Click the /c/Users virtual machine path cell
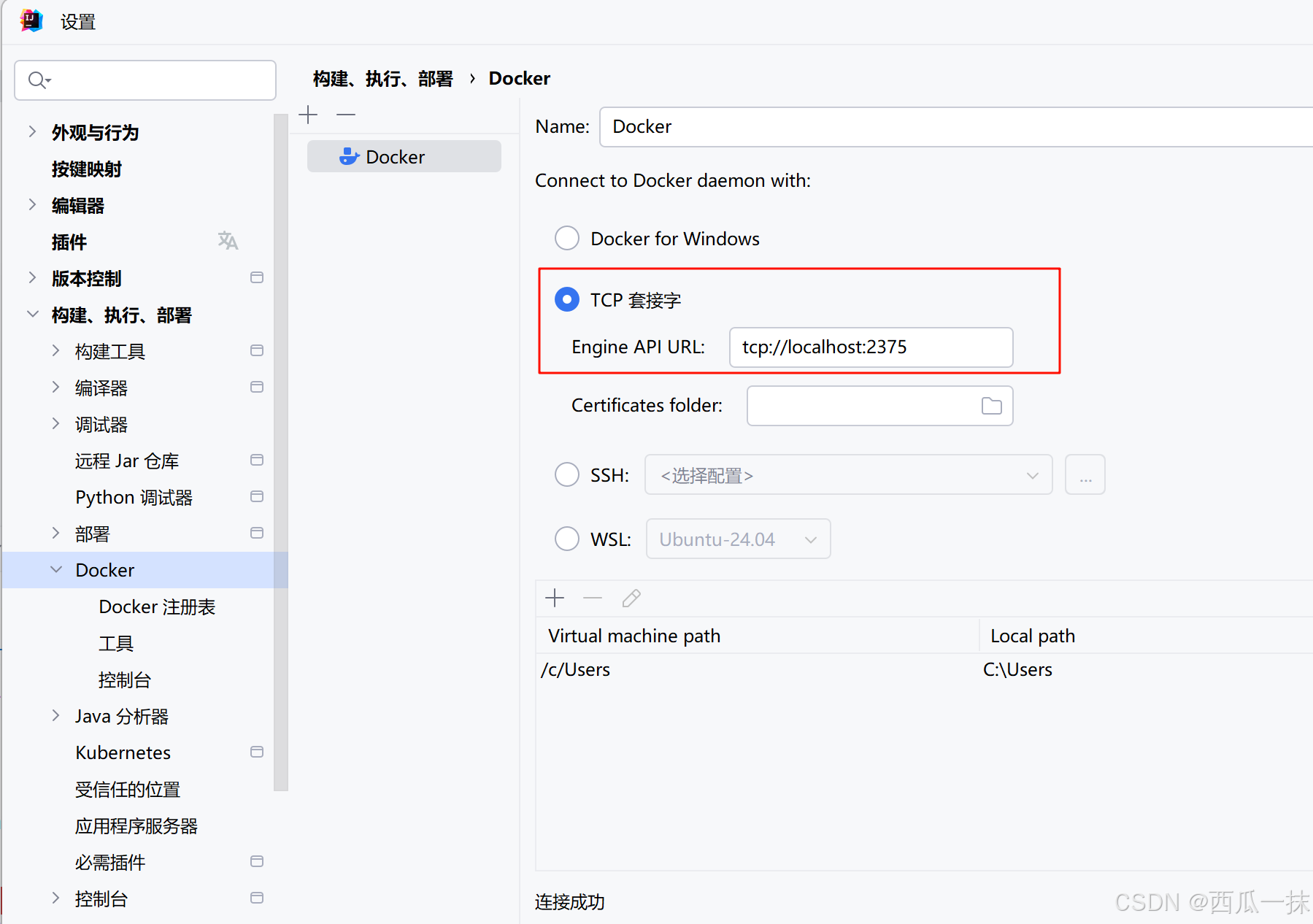Viewport: 1313px width, 924px height. 758,670
